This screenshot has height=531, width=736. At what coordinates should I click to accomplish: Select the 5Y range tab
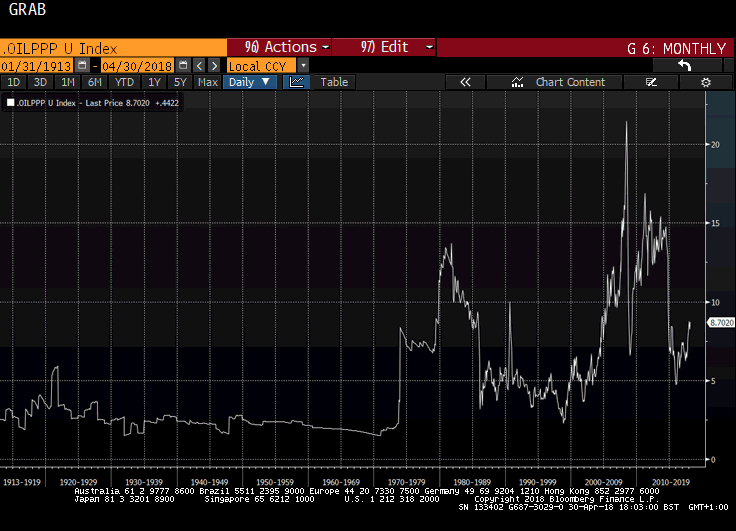click(180, 82)
